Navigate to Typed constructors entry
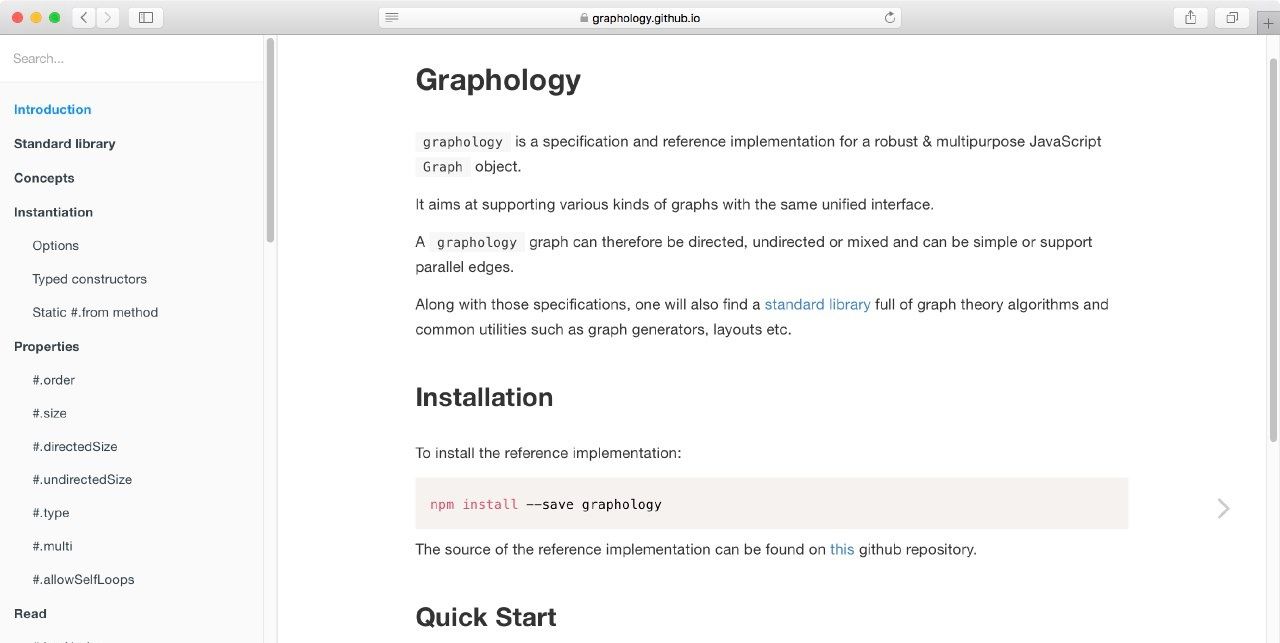Viewport: 1280px width, 643px height. [x=89, y=279]
